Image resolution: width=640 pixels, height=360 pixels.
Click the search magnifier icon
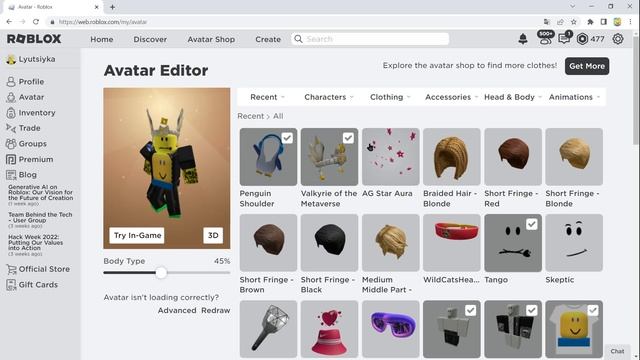pyautogui.click(x=298, y=39)
